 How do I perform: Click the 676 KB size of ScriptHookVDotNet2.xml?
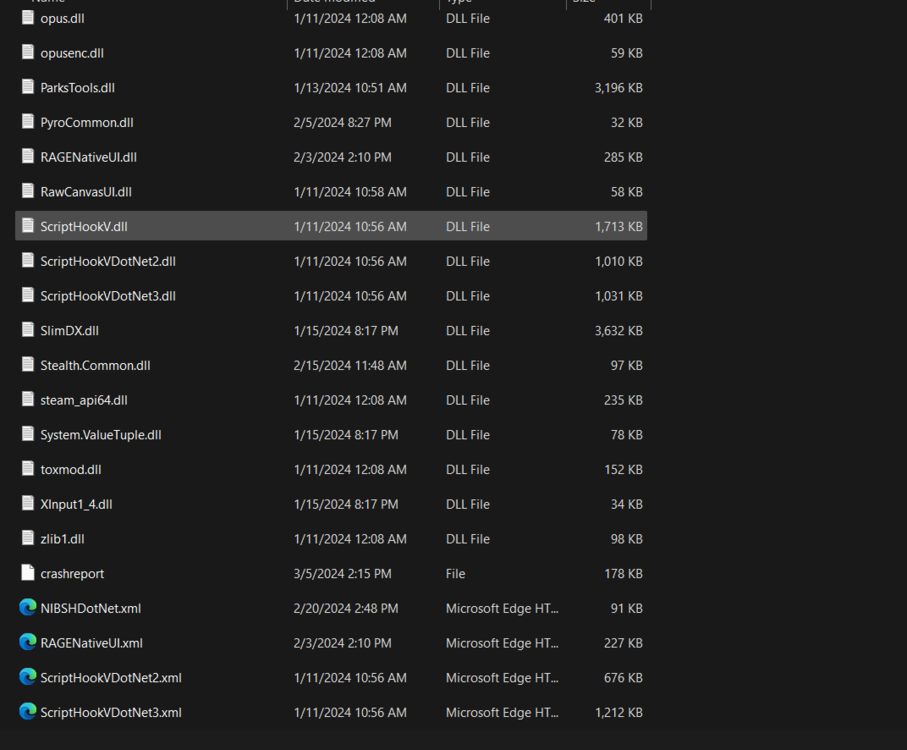623,678
